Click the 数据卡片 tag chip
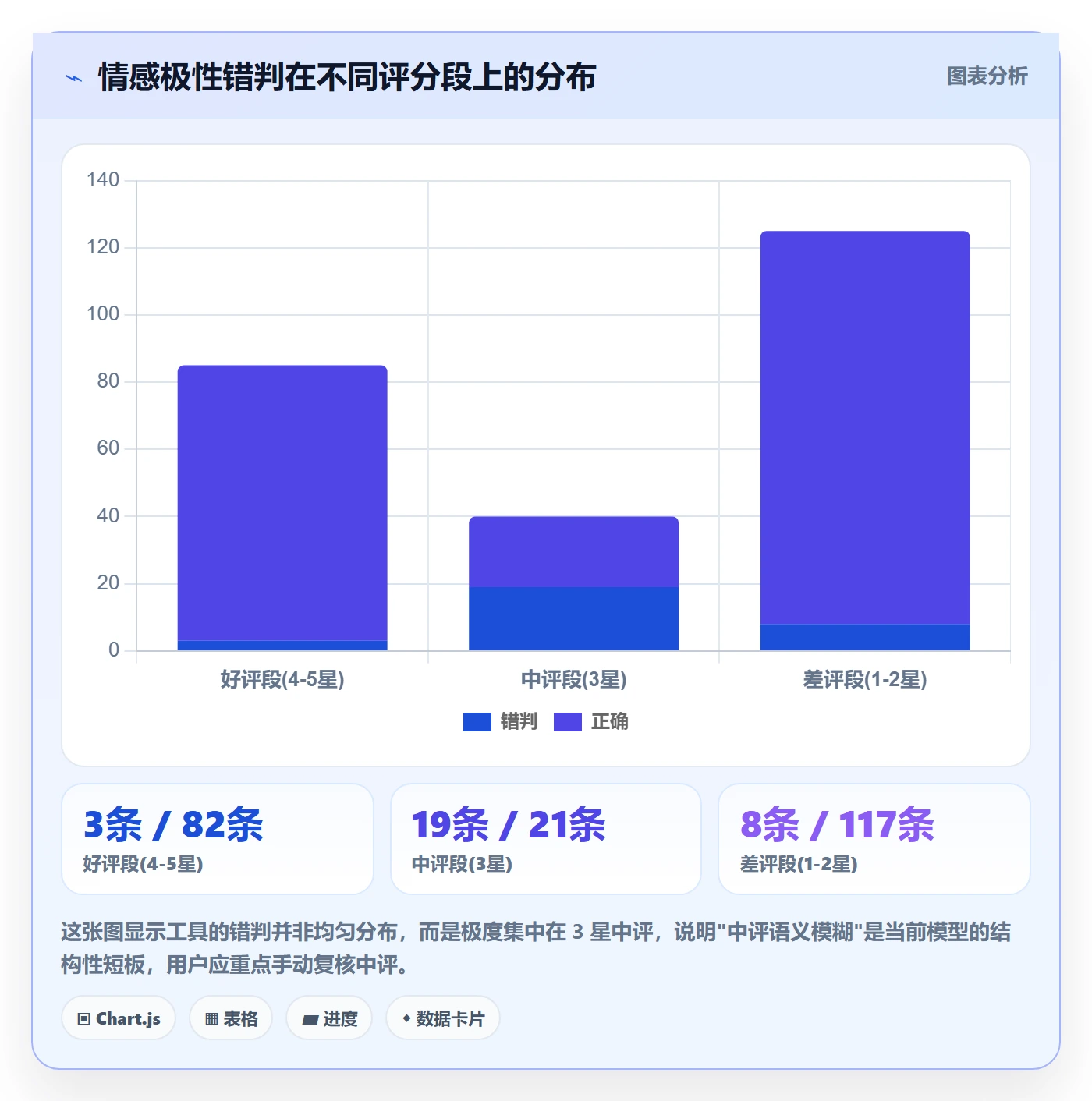This screenshot has height=1101, width=1092. [x=442, y=1018]
